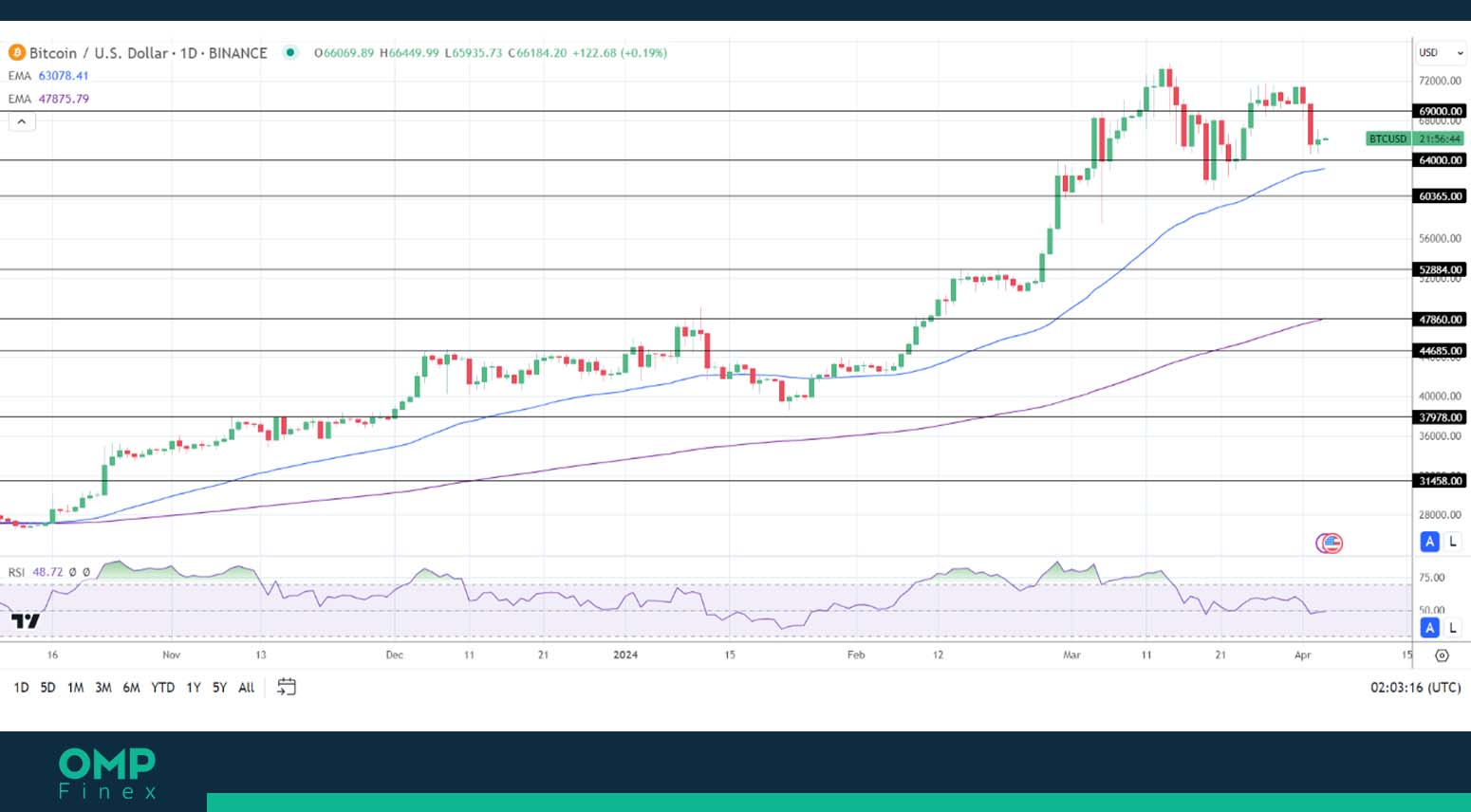Click the green market status dot
Viewport: 1471px width, 812px height.
[x=290, y=53]
